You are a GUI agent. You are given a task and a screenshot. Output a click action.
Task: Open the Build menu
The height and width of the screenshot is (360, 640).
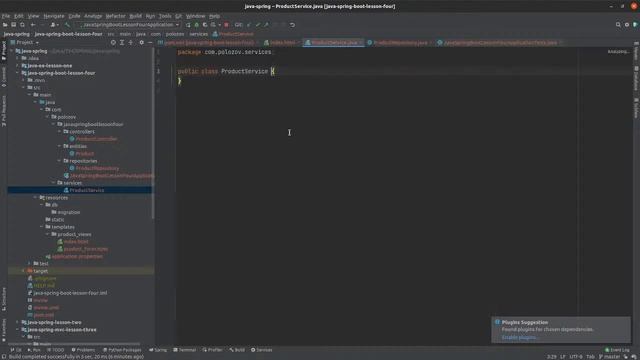[136, 16]
